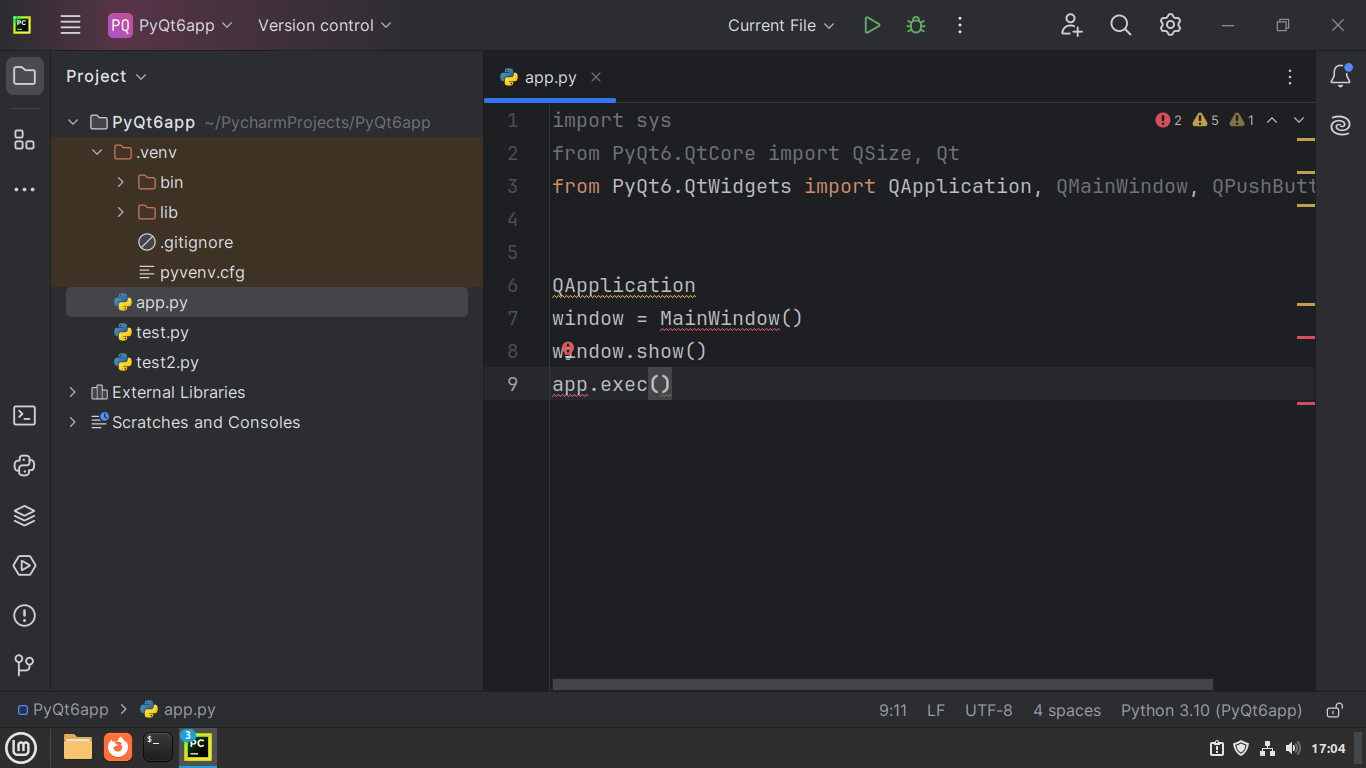Screen dimensions: 1366x768
Task: Open editor tab options menu
Action: (x=1290, y=77)
